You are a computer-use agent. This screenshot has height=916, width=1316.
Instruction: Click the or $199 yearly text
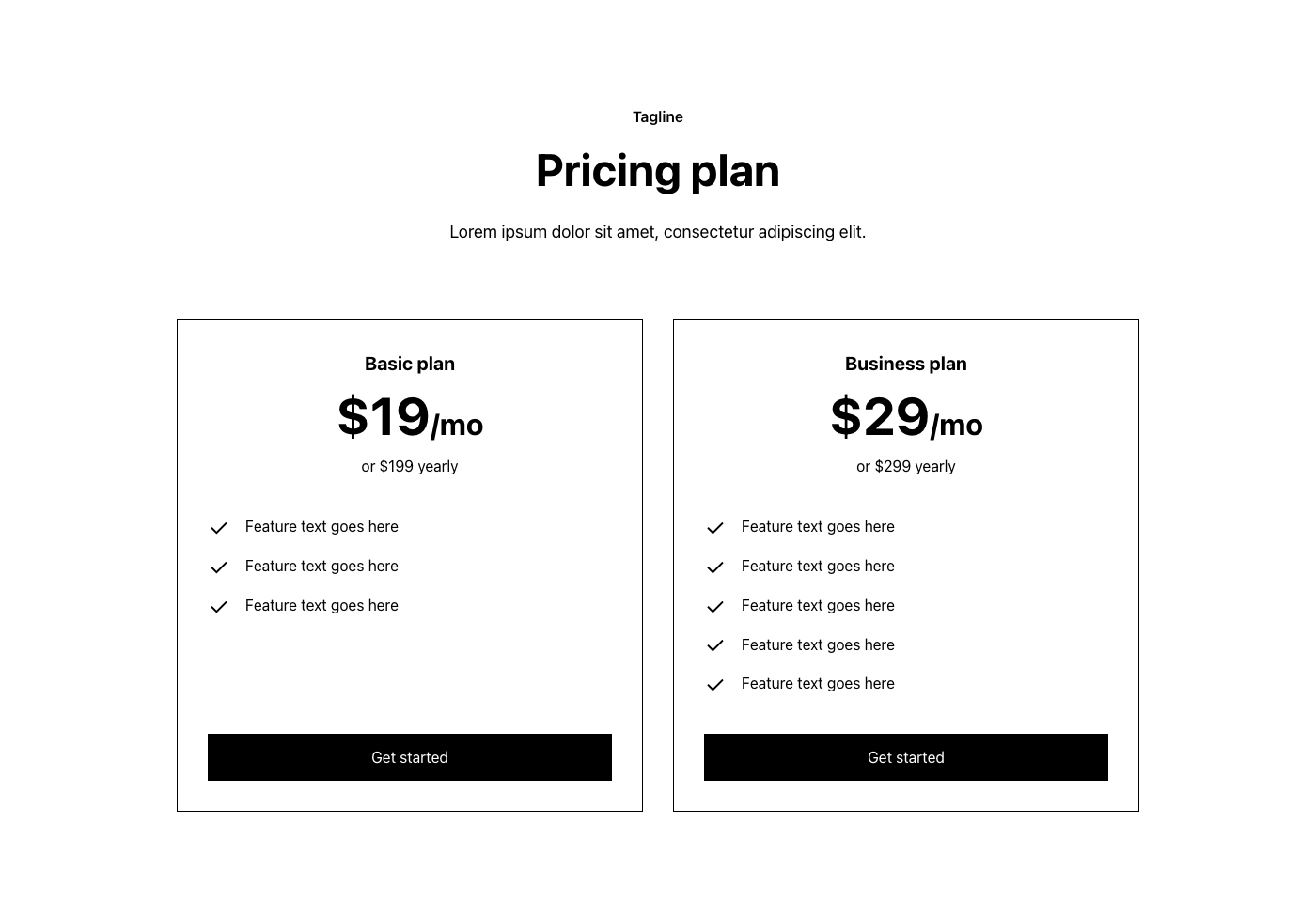tap(409, 467)
